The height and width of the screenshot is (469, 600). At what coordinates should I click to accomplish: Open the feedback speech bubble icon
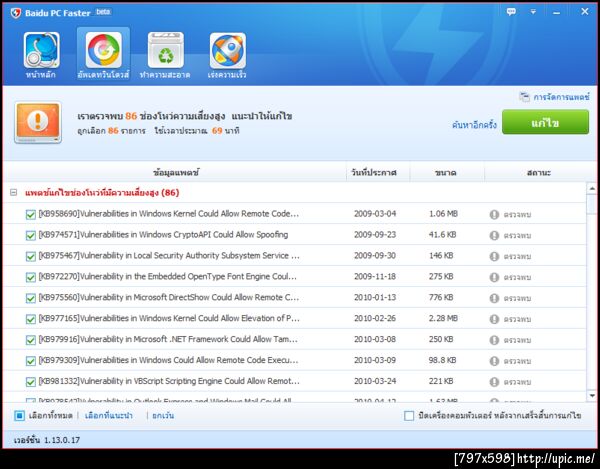tap(511, 11)
